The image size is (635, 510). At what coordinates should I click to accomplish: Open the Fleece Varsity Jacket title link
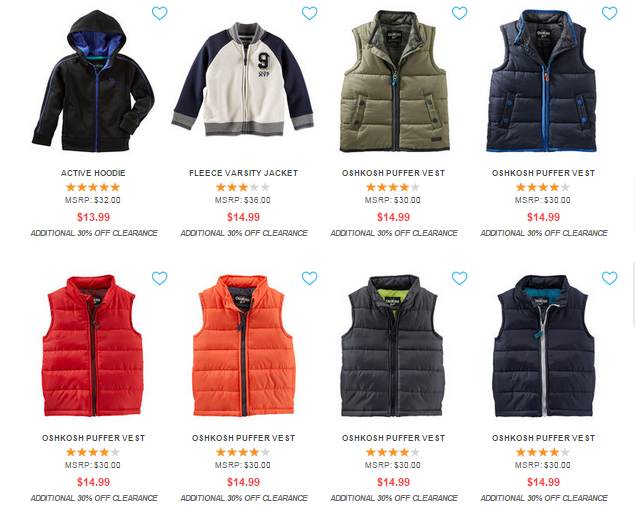[243, 173]
